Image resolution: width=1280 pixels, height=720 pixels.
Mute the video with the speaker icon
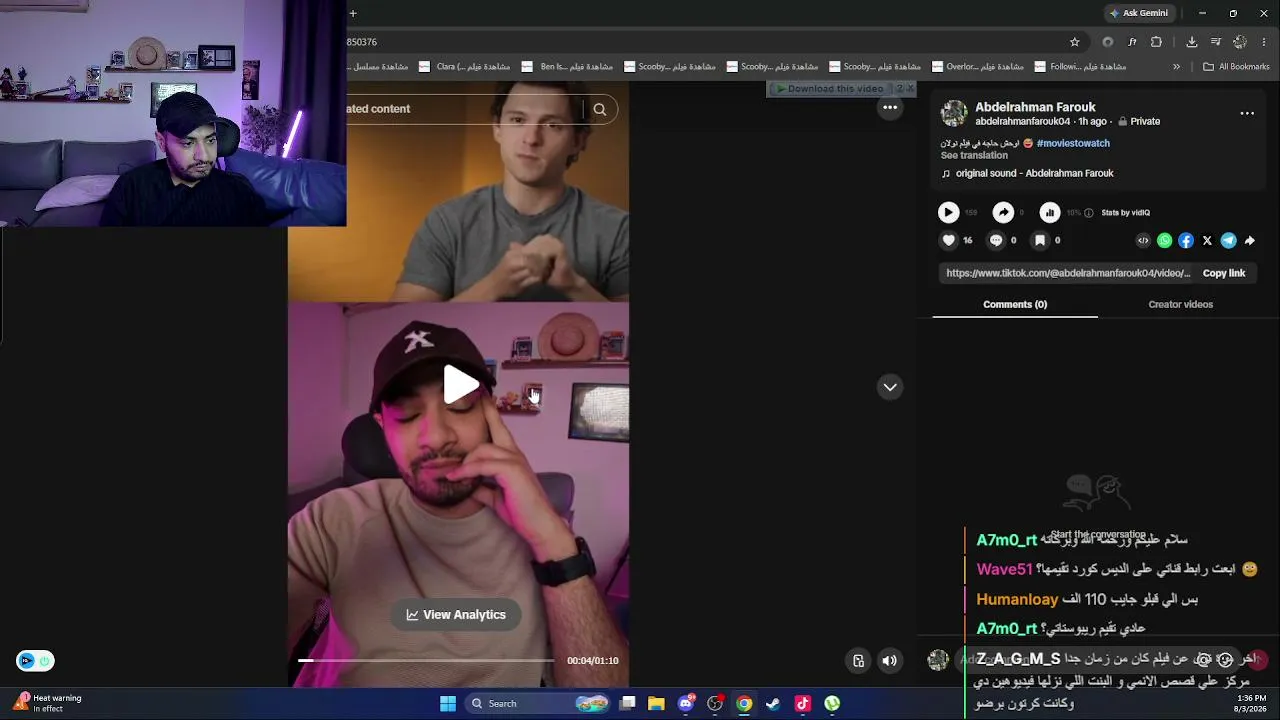click(889, 660)
